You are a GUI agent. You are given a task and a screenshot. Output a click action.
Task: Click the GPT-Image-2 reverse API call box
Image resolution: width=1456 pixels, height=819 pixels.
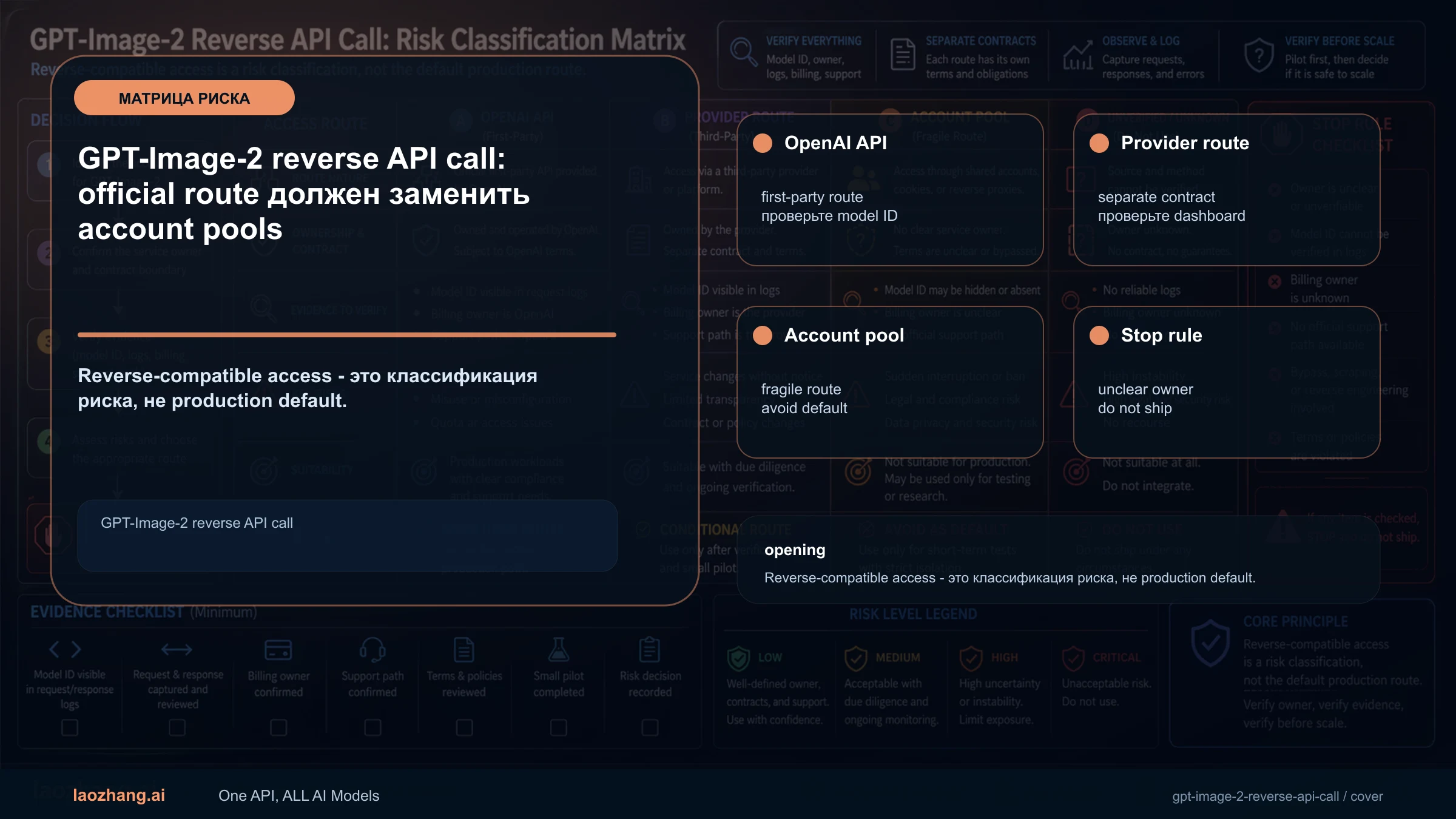coord(348,536)
